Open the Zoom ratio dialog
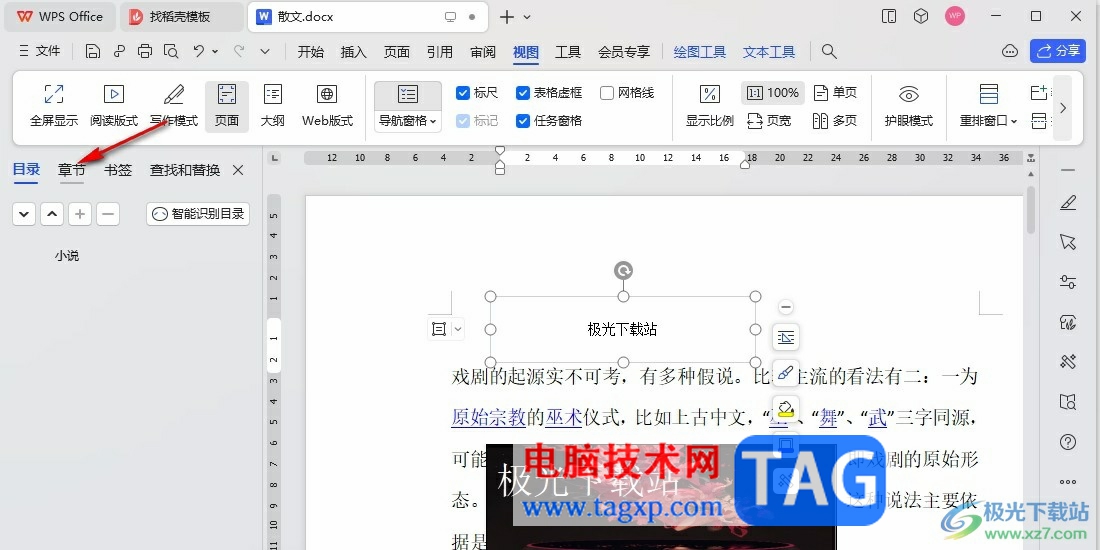The image size is (1100, 550). click(709, 106)
